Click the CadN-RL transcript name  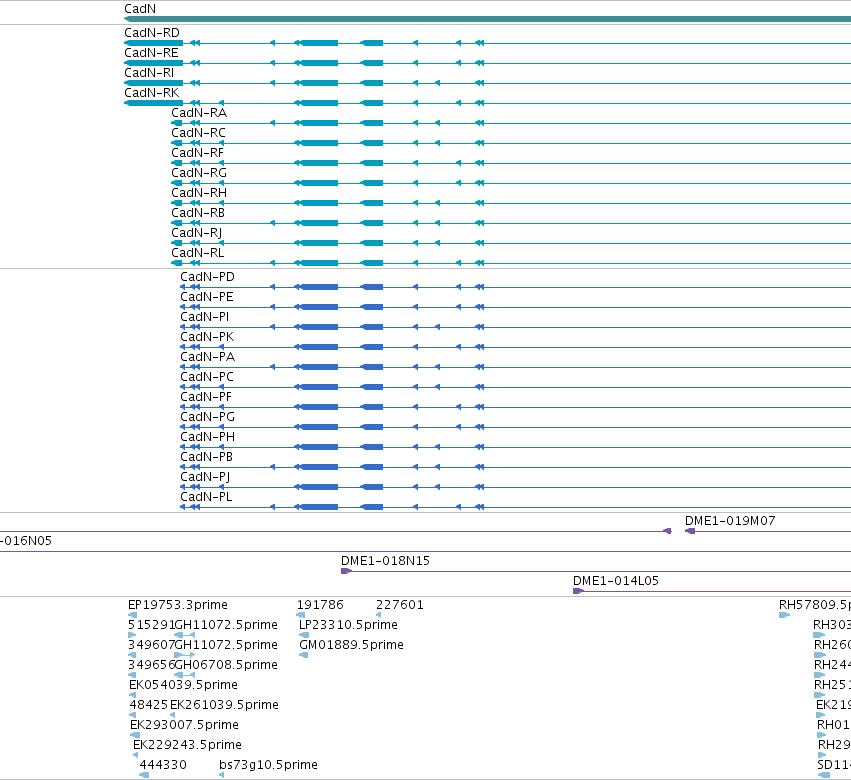point(198,253)
